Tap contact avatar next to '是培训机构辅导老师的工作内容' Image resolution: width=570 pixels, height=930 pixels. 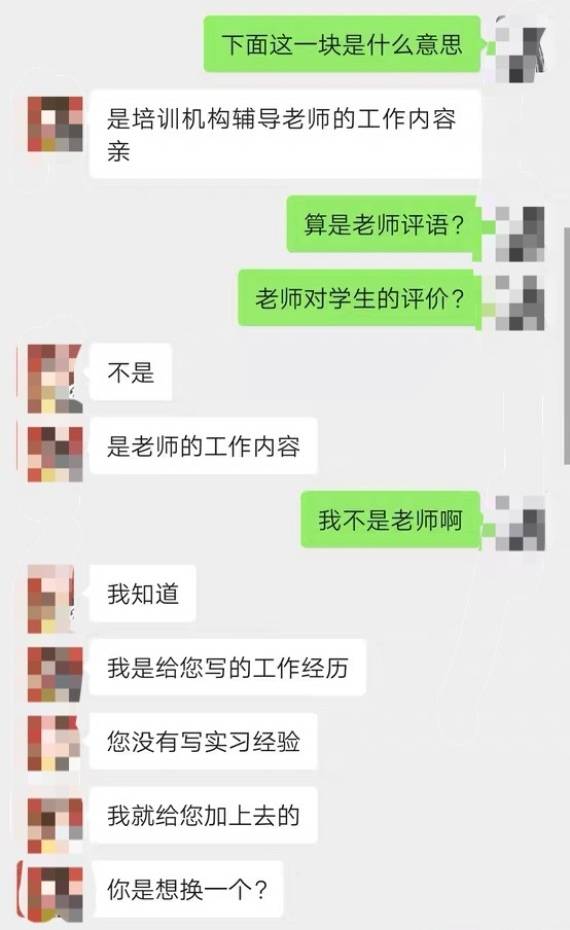tap(55, 124)
